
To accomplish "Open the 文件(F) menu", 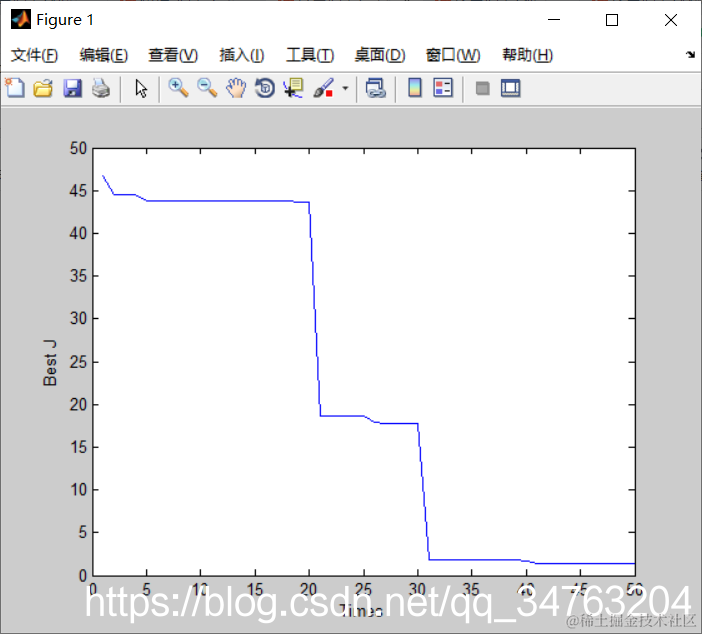I will pyautogui.click(x=34, y=55).
